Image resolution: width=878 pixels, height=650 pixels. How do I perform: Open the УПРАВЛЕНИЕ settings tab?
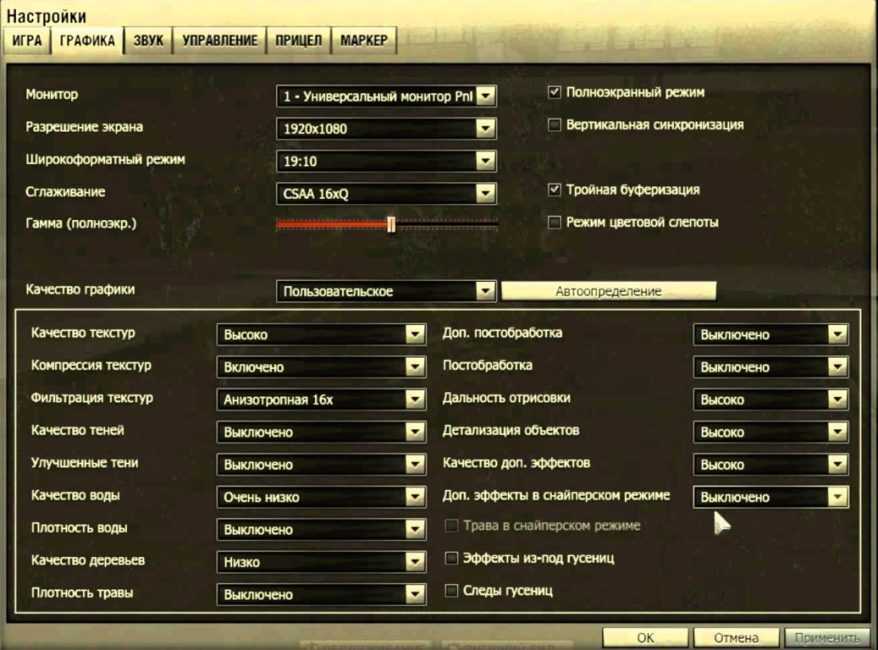tap(220, 41)
